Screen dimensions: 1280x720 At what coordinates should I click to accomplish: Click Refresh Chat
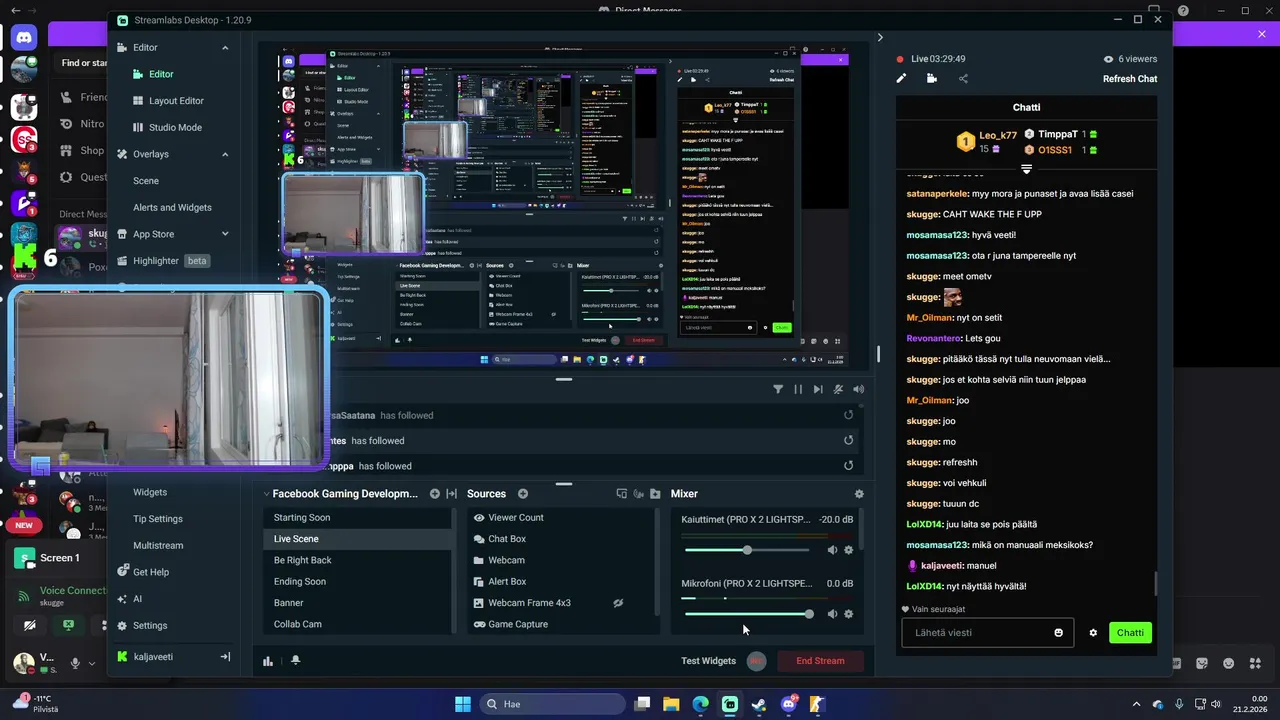[x=1130, y=79]
